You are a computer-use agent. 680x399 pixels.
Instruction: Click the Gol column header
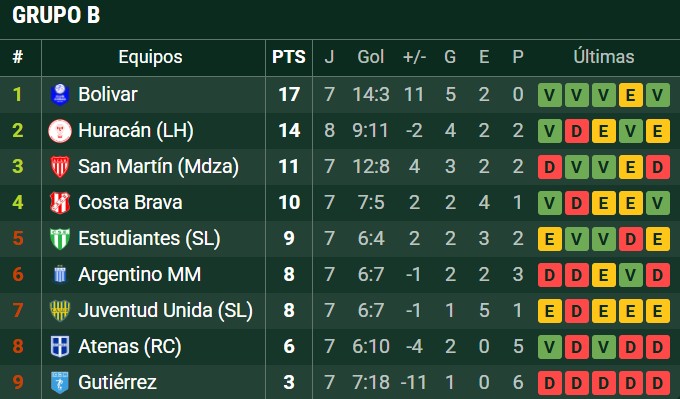[x=371, y=57]
